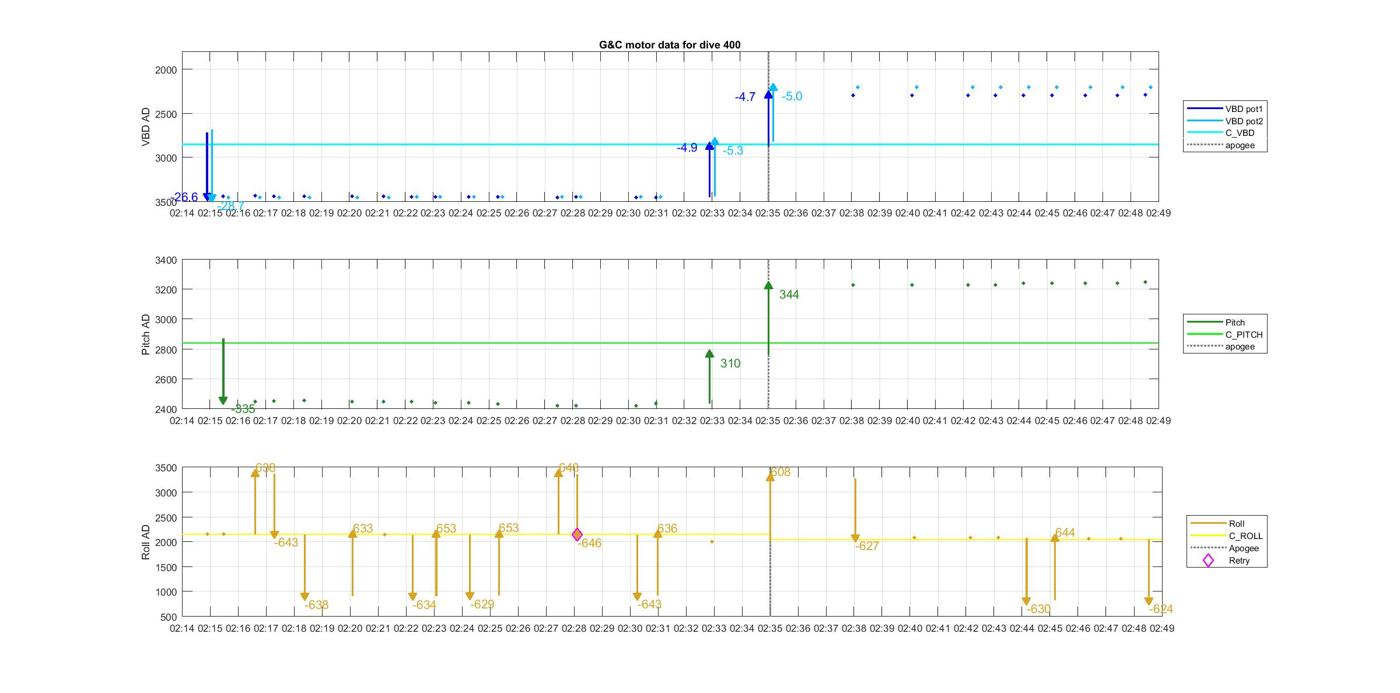Screen dimensions: 1400x693
Task: Click the '3200' tick on Pitch y-axis
Action: click(x=166, y=290)
